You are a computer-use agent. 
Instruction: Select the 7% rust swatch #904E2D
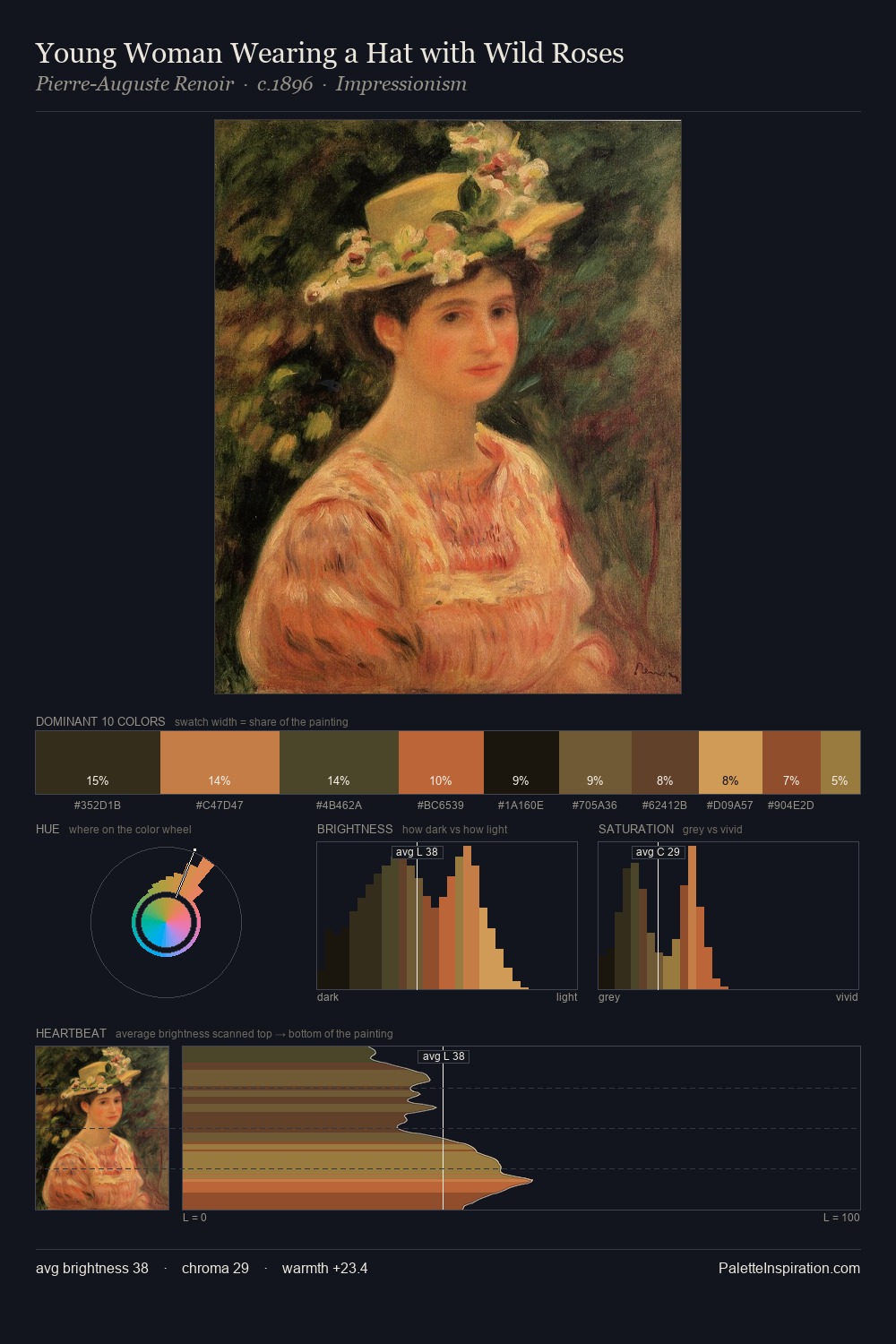click(791, 762)
